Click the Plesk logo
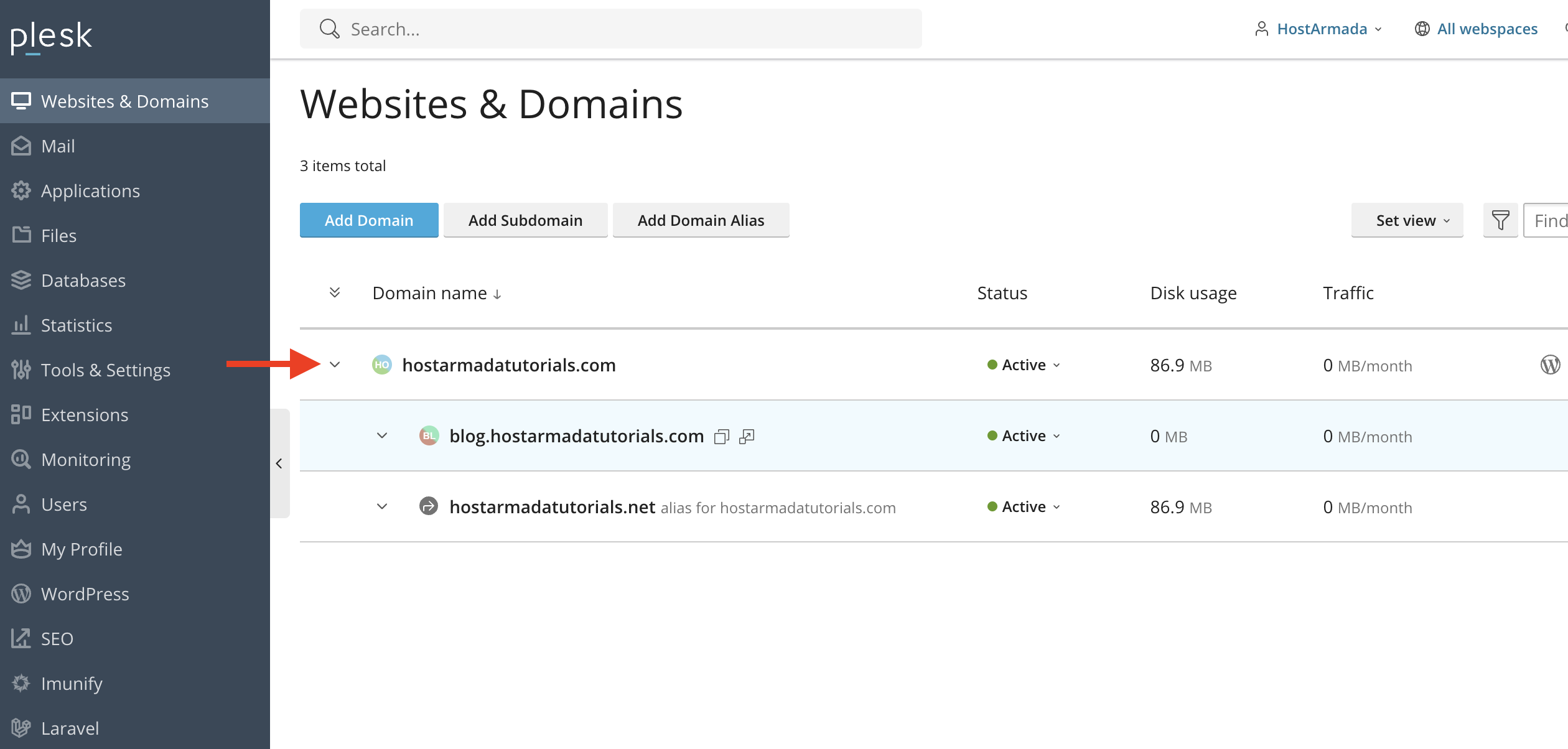Viewport: 1568px width, 749px height. pos(51,37)
